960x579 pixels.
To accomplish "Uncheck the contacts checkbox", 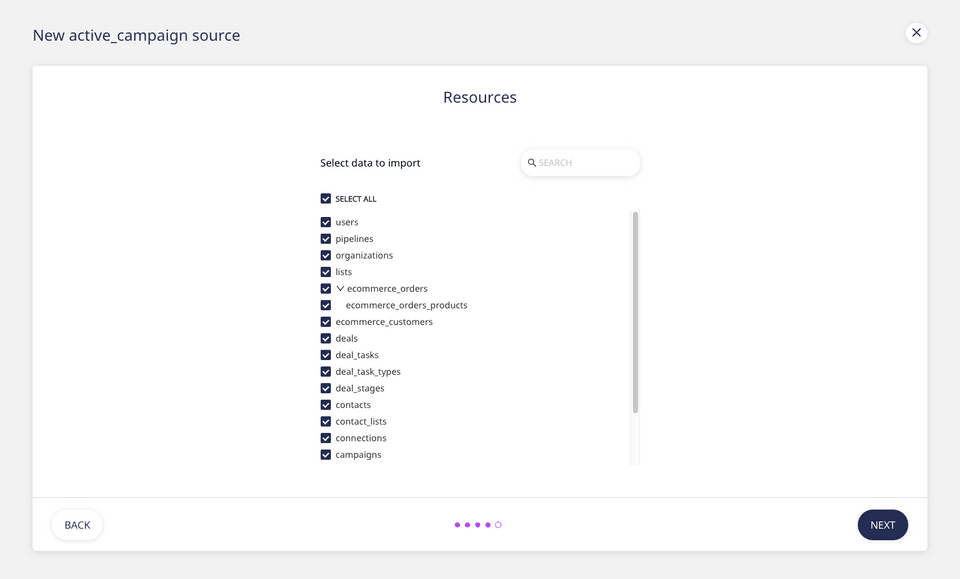I will (x=325, y=404).
